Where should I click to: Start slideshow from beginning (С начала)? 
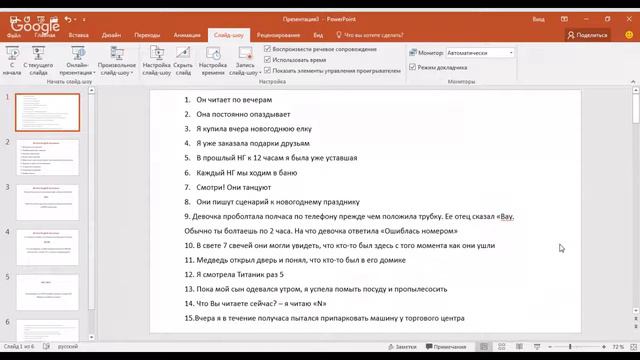click(x=12, y=60)
